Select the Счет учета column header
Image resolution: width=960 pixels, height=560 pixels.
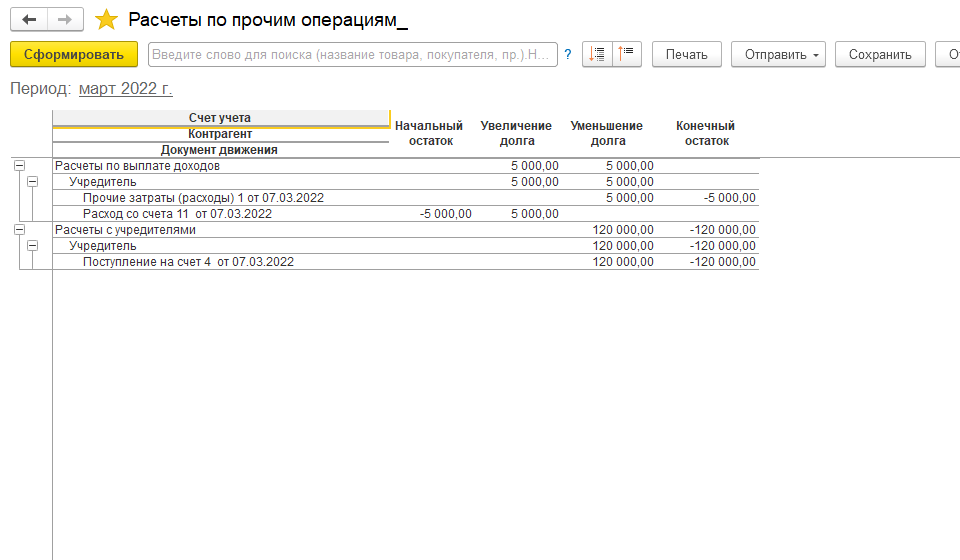[x=220, y=118]
